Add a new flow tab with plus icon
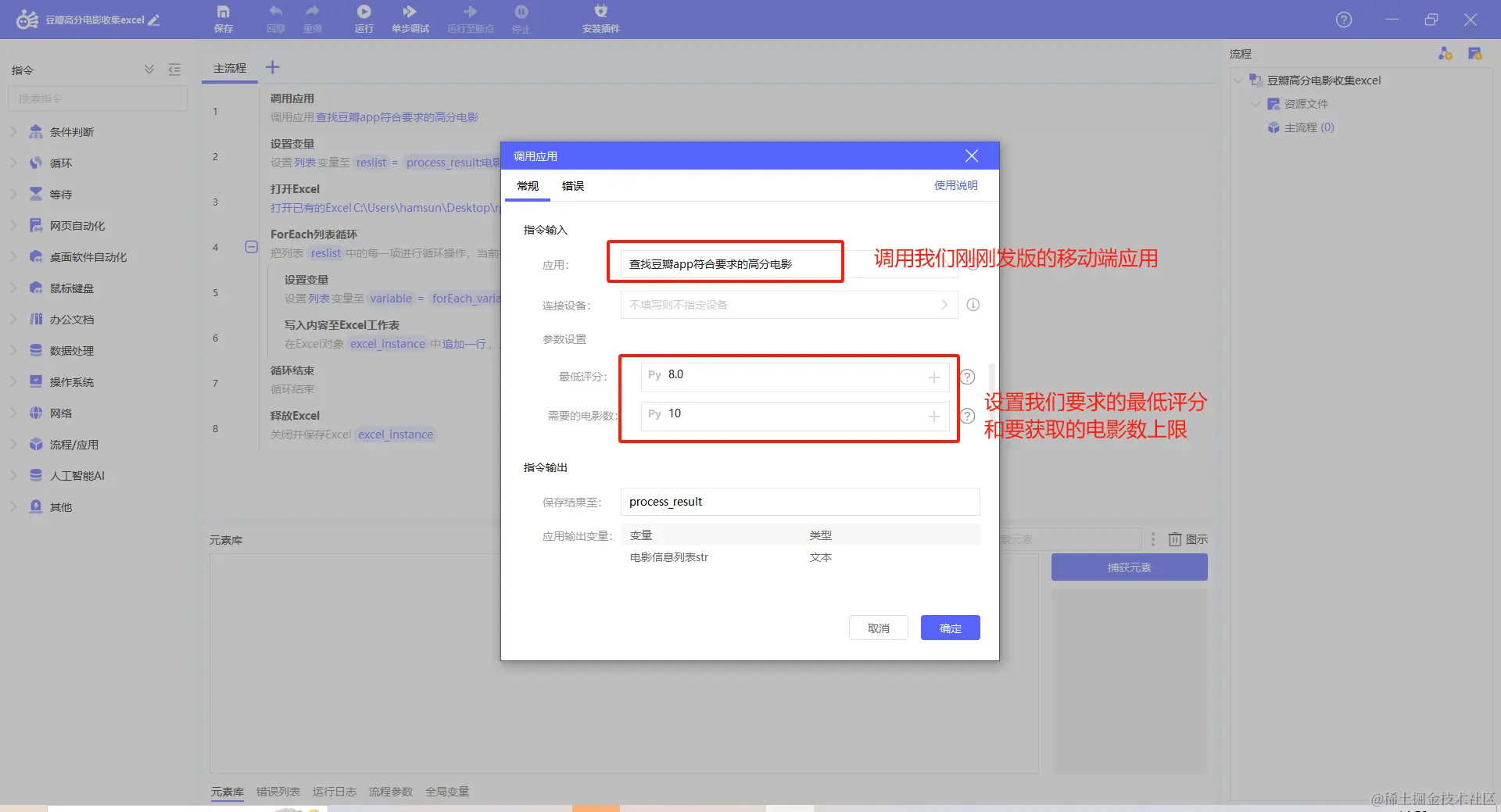The image size is (1501, 812). click(x=273, y=68)
